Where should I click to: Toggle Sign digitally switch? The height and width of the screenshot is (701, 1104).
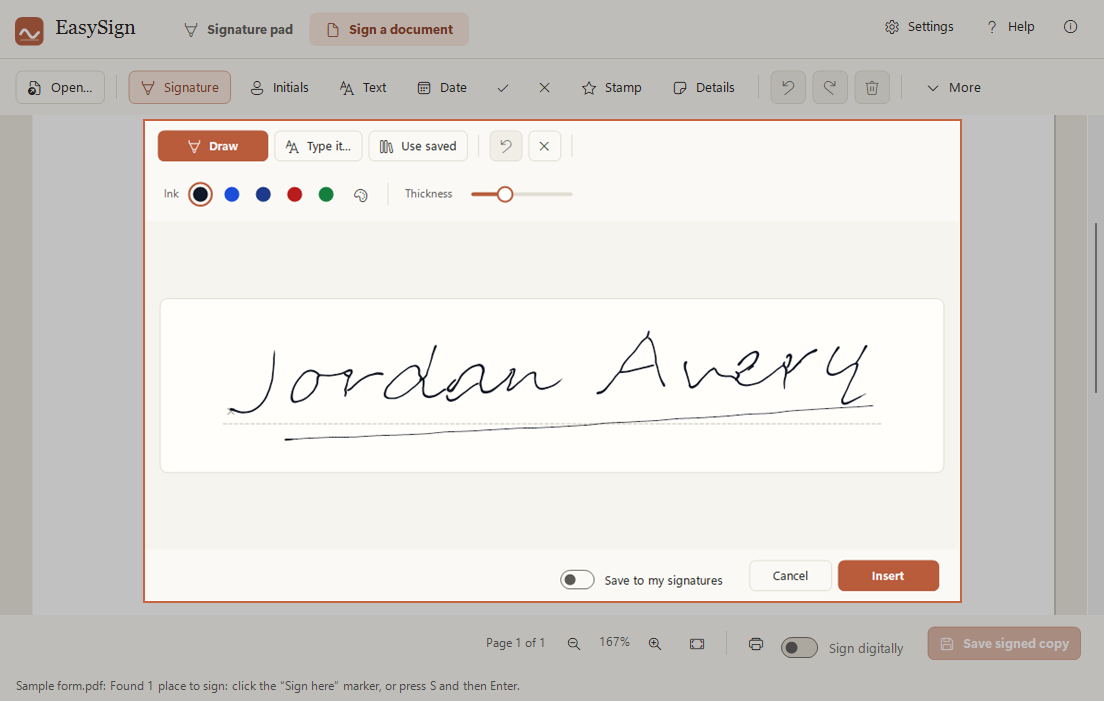(799, 648)
